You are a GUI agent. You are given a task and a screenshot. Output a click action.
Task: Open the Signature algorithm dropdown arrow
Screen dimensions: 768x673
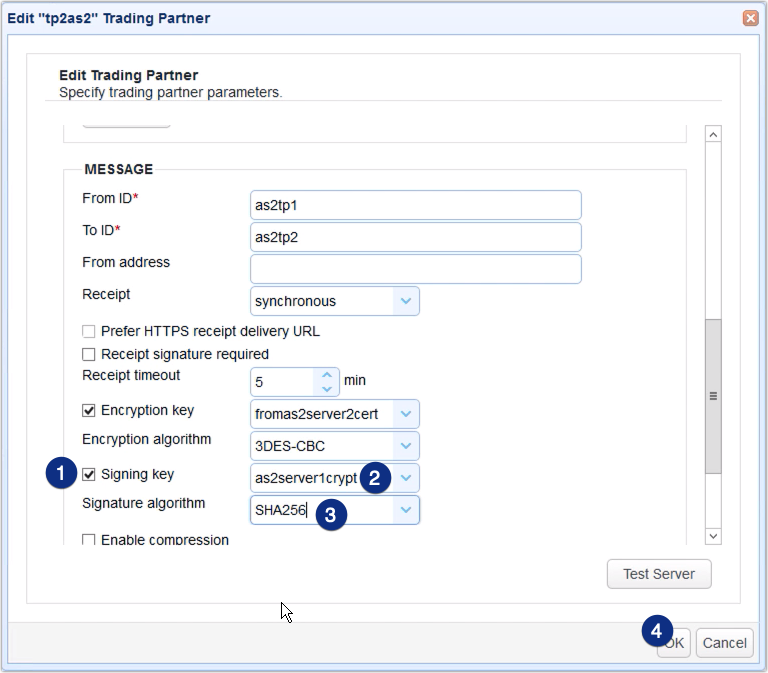click(406, 510)
